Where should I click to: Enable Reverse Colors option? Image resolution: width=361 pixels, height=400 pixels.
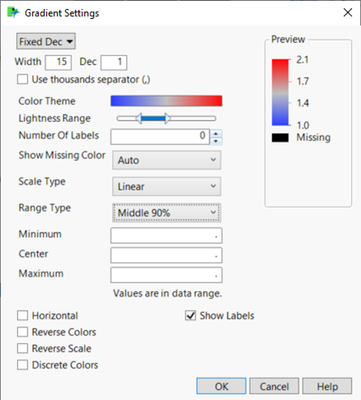(x=22, y=332)
